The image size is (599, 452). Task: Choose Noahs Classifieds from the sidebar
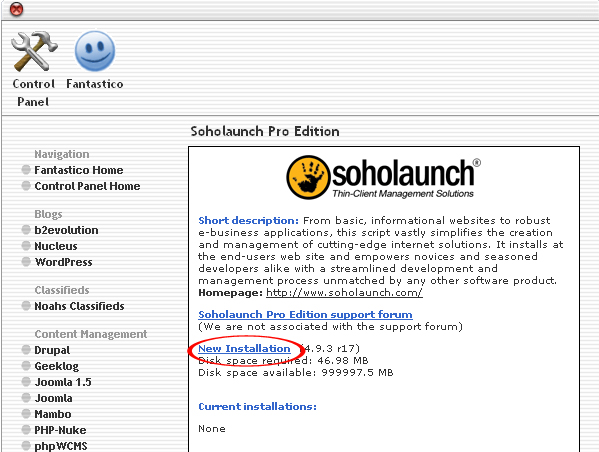(79, 306)
